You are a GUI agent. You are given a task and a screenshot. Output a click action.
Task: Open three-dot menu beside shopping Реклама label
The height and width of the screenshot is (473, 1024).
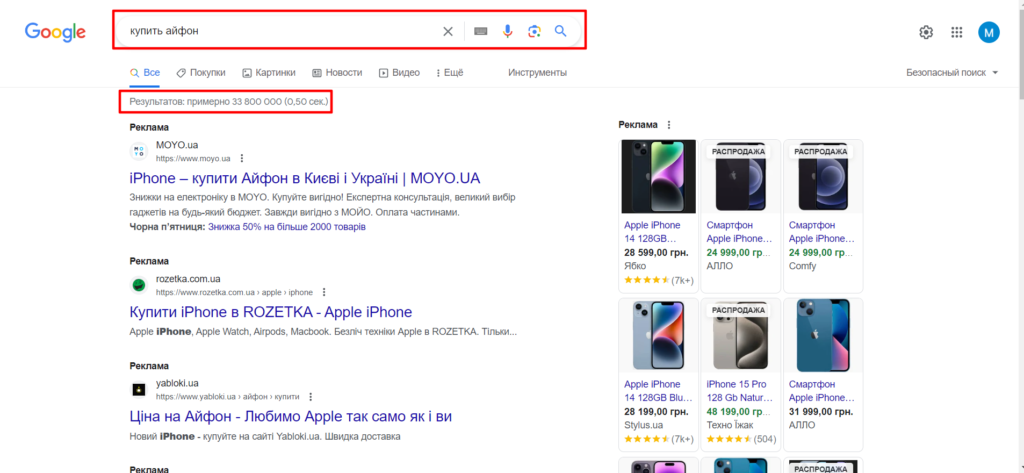tap(668, 125)
